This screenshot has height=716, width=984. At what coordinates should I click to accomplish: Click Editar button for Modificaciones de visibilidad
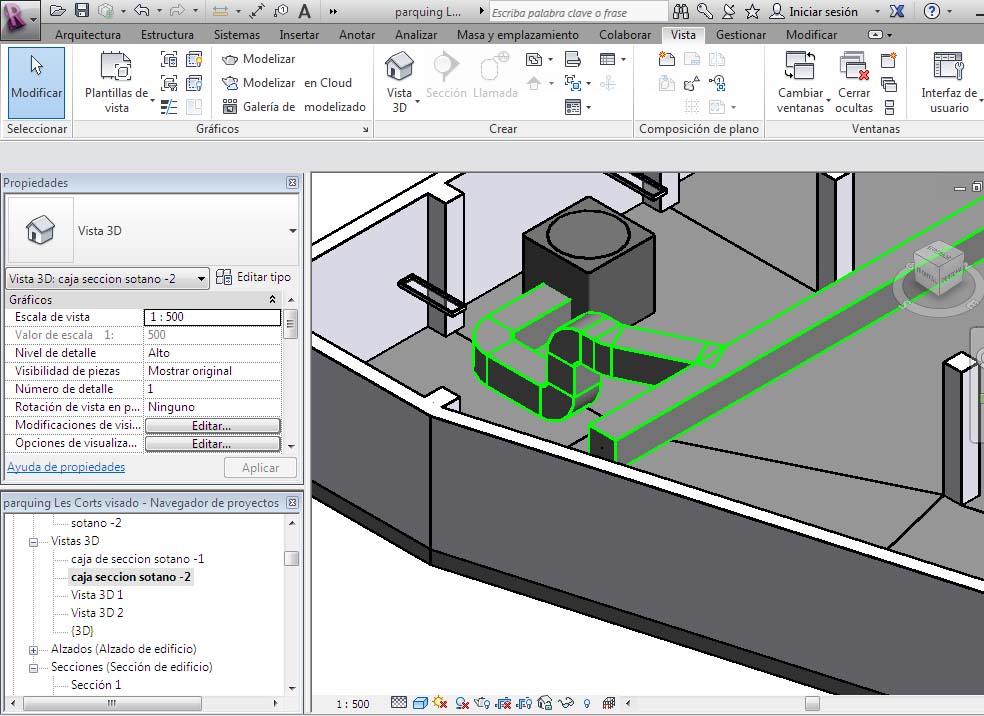click(212, 425)
